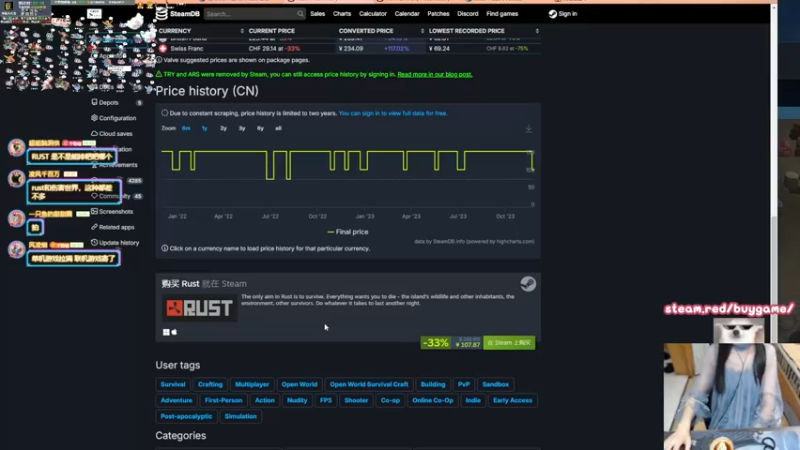Click the Community heart icon in sidebar

tap(94, 196)
